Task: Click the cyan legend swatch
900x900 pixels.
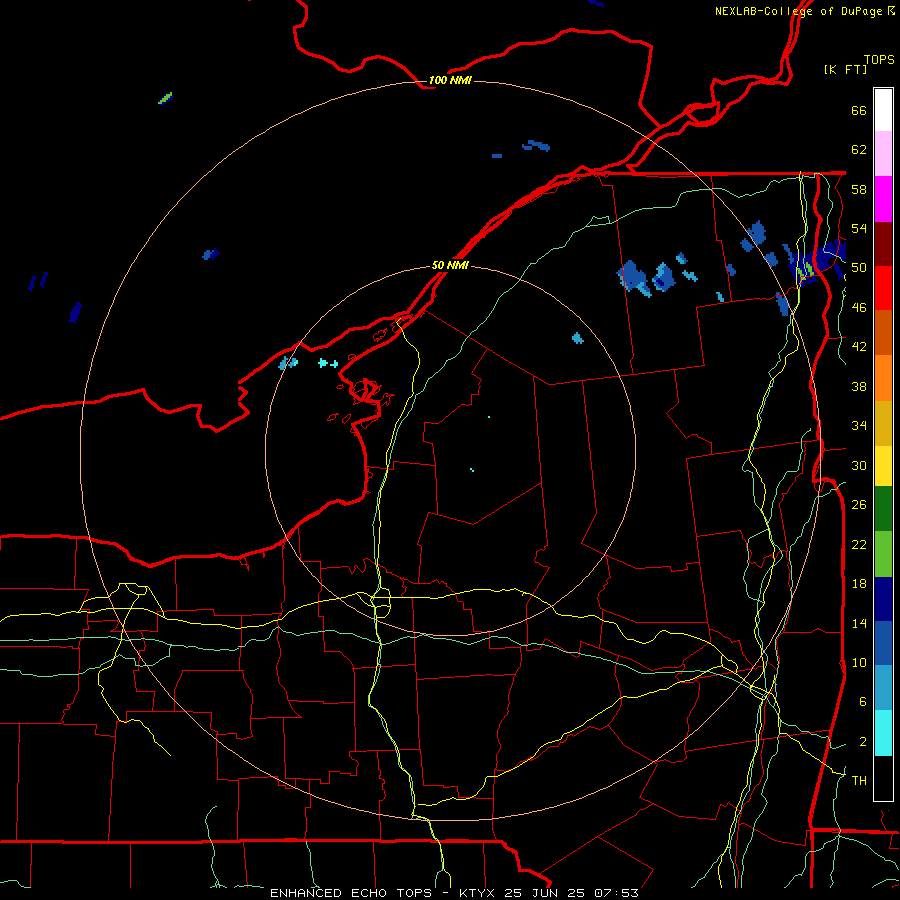Action: coord(883,733)
